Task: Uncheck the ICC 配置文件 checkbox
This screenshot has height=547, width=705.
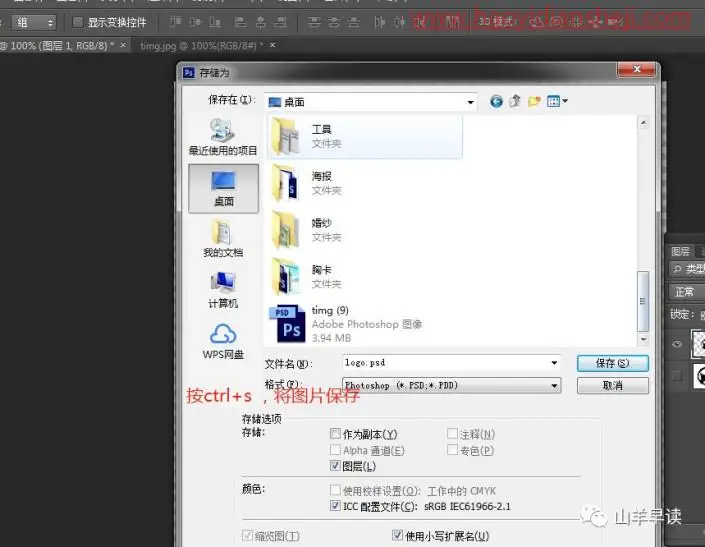Action: coord(335,506)
